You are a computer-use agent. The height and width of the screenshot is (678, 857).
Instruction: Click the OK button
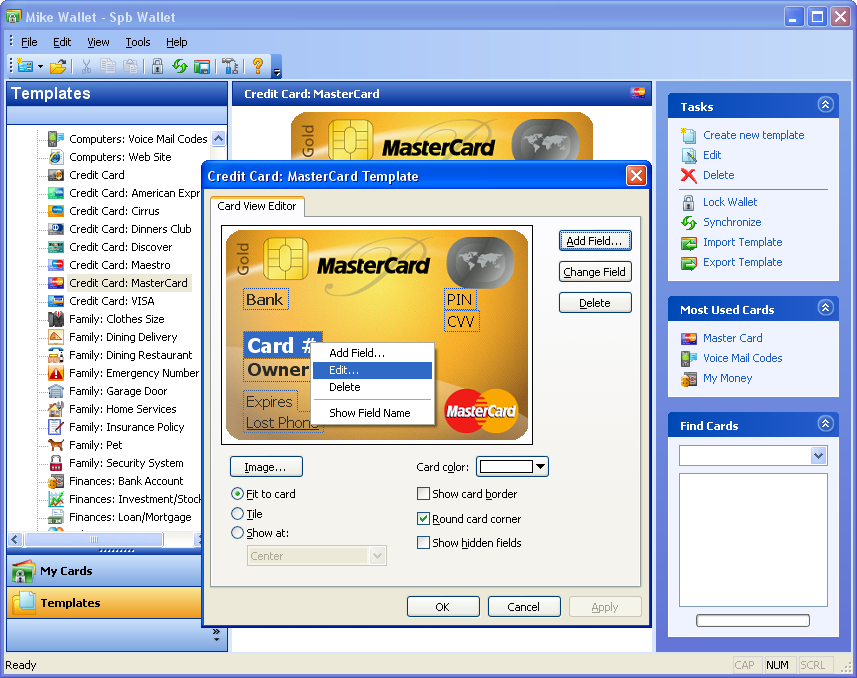pyautogui.click(x=443, y=607)
